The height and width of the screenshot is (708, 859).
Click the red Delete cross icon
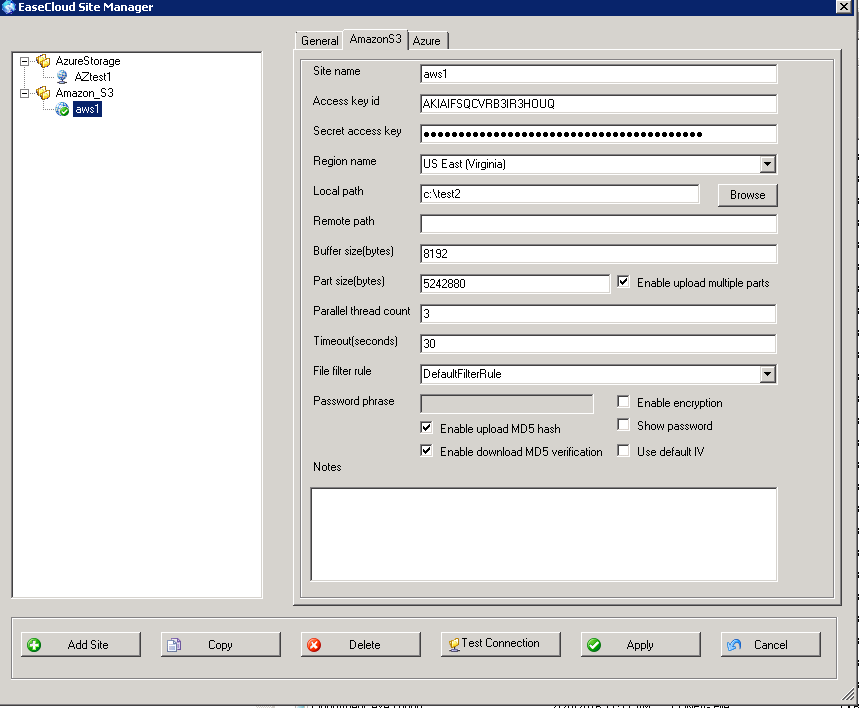tap(314, 645)
